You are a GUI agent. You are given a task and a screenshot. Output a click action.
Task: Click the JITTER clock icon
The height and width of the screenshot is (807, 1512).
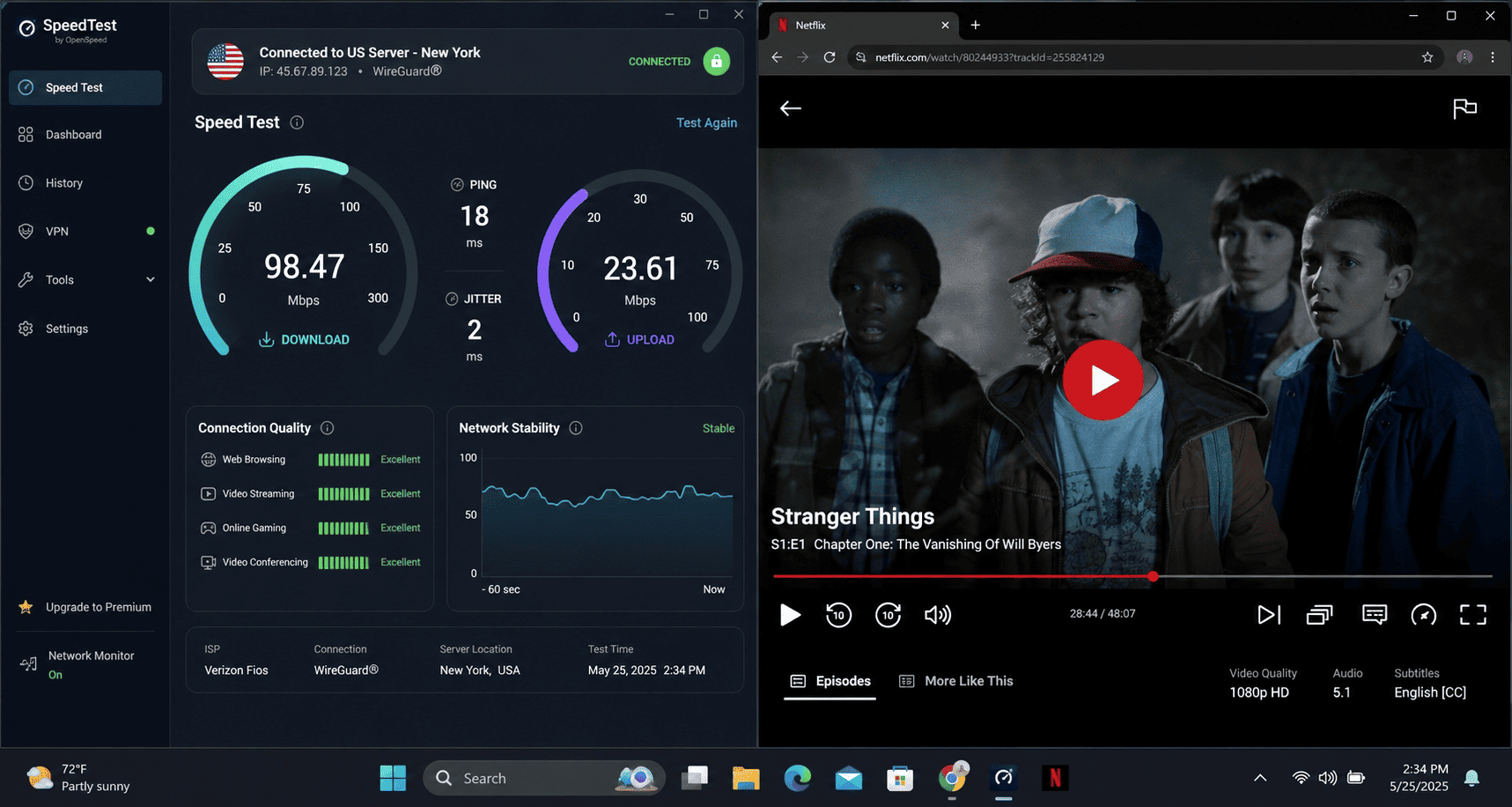(452, 300)
